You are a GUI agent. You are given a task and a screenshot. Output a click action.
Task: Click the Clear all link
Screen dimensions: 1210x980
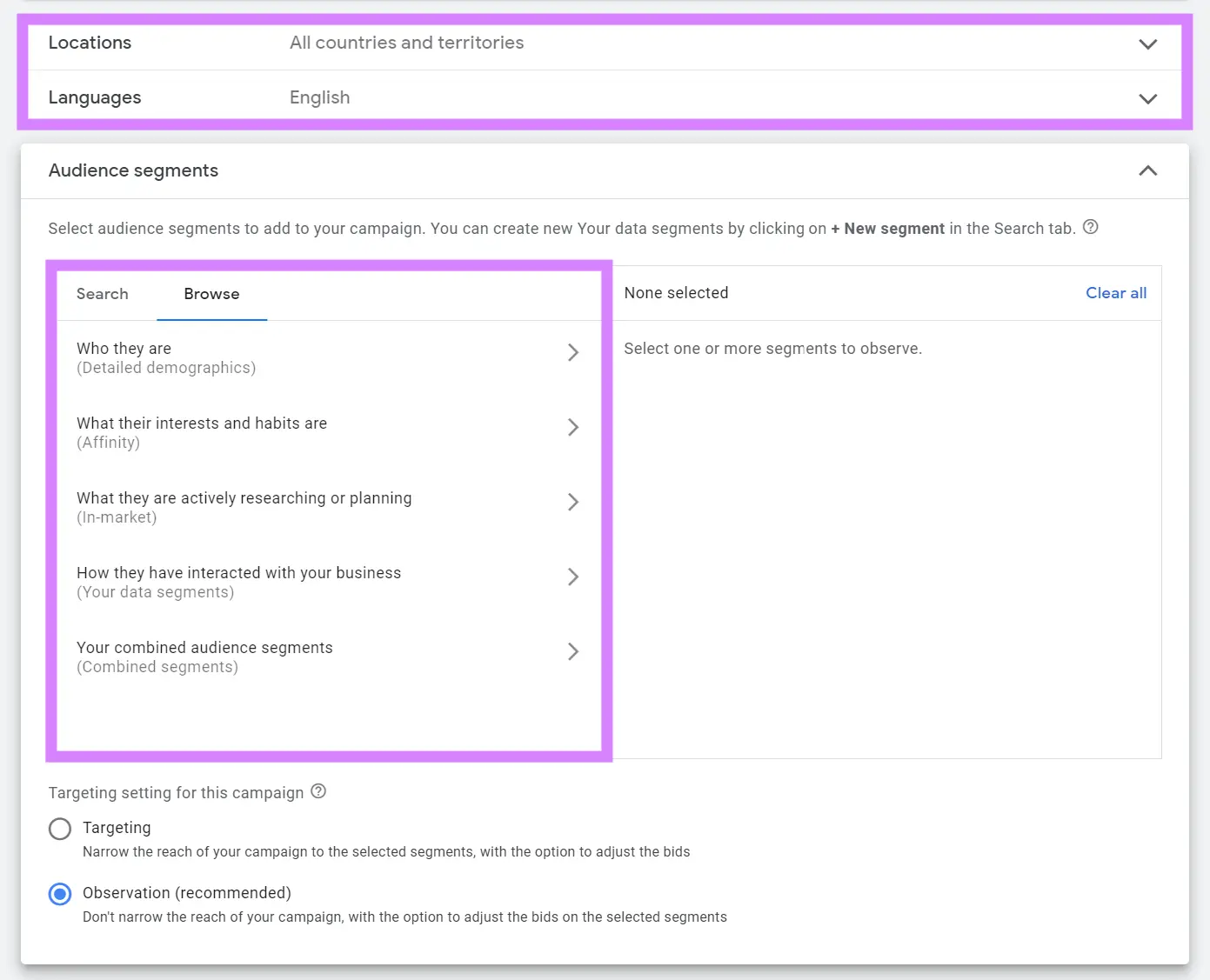[x=1116, y=293]
